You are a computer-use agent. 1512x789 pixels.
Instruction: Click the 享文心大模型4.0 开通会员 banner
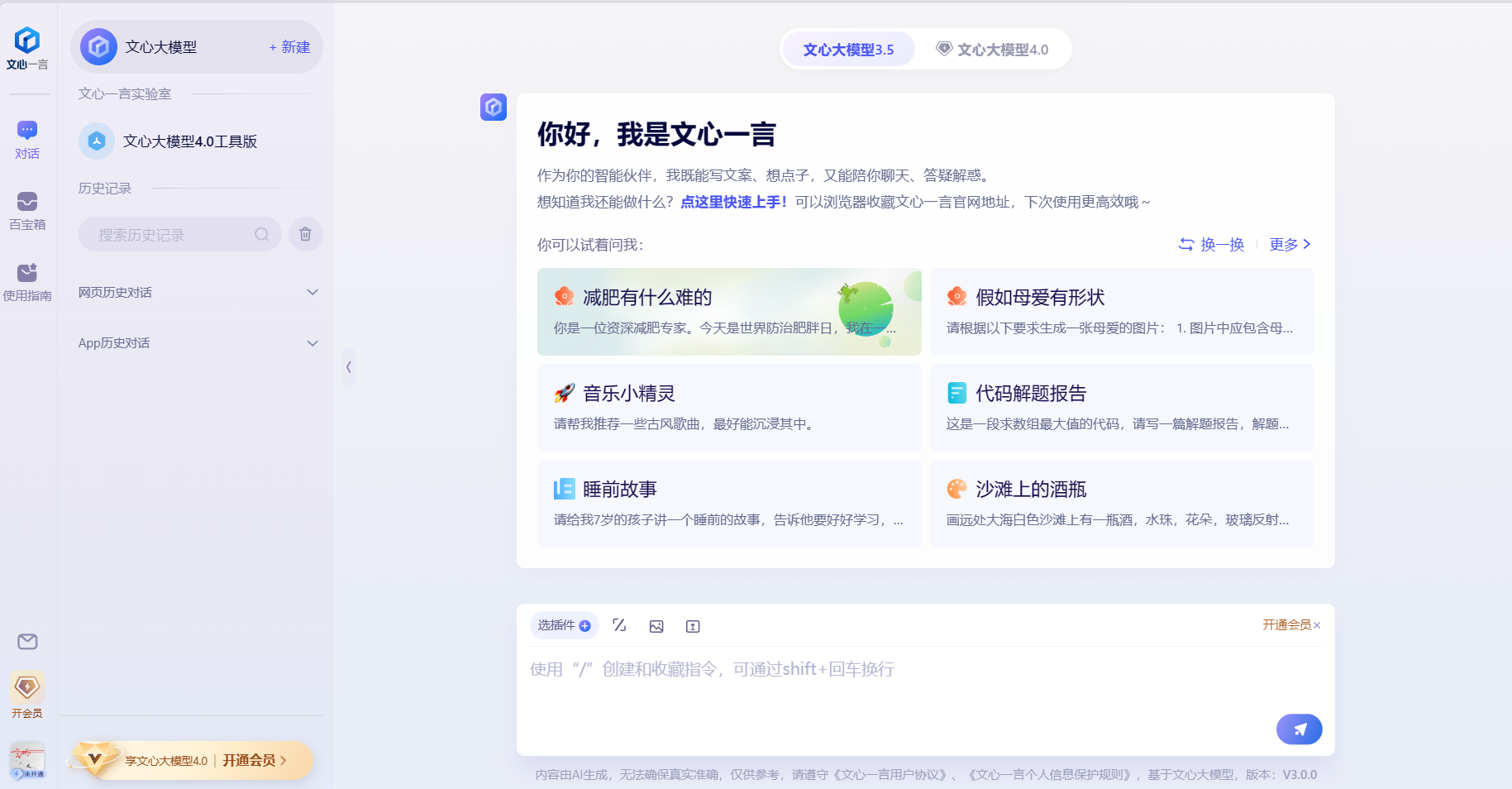coord(192,760)
